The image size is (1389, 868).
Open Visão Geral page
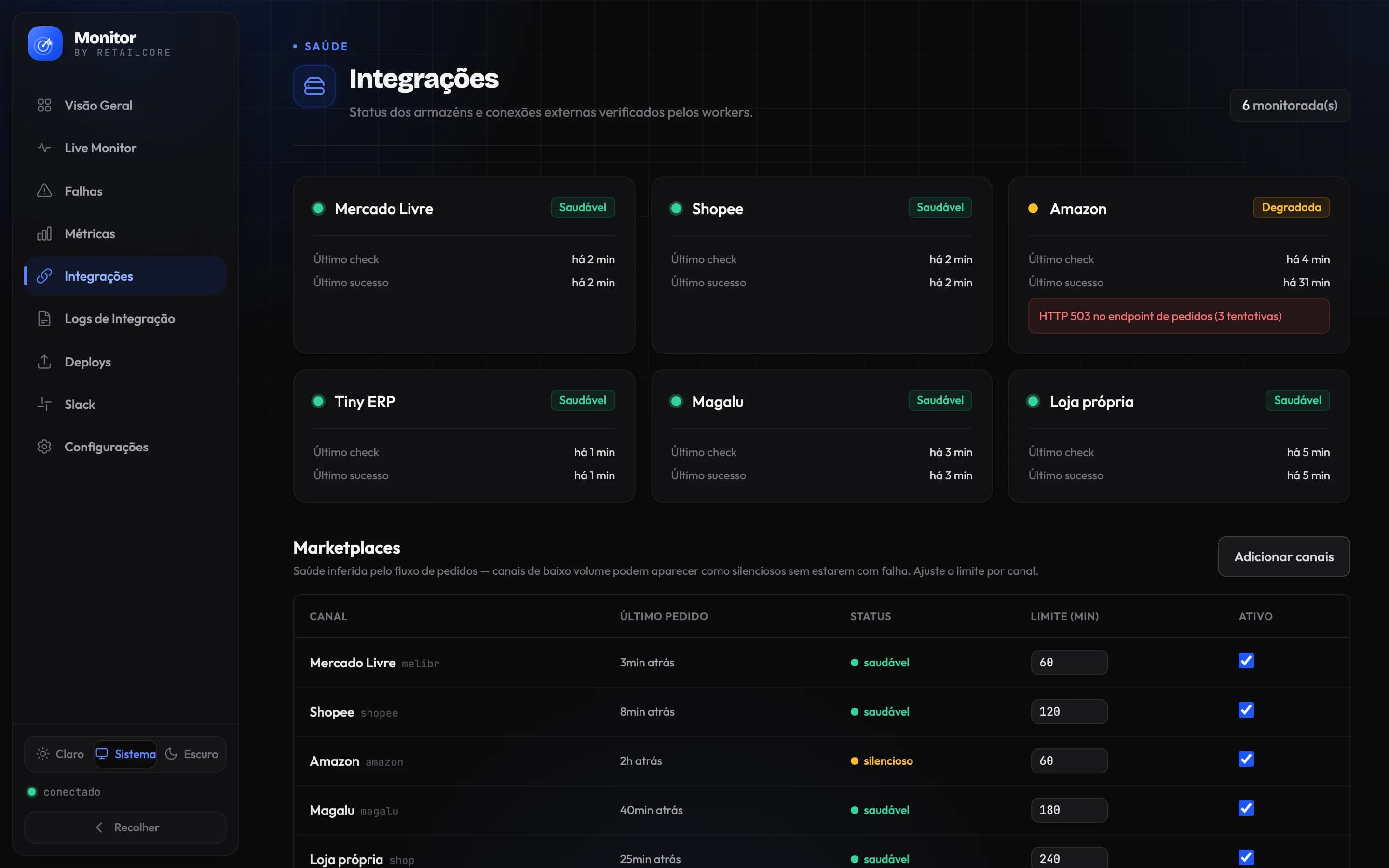125,106
